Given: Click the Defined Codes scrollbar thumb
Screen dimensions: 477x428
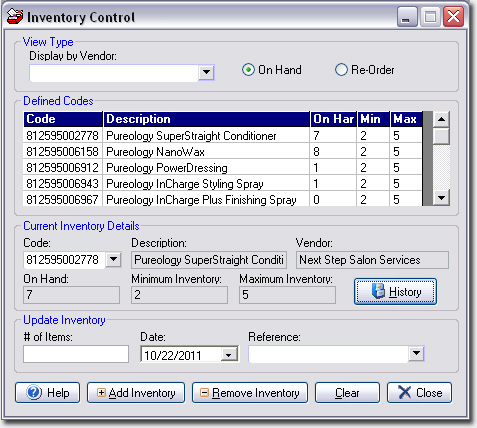Looking at the screenshot, I should (442, 136).
